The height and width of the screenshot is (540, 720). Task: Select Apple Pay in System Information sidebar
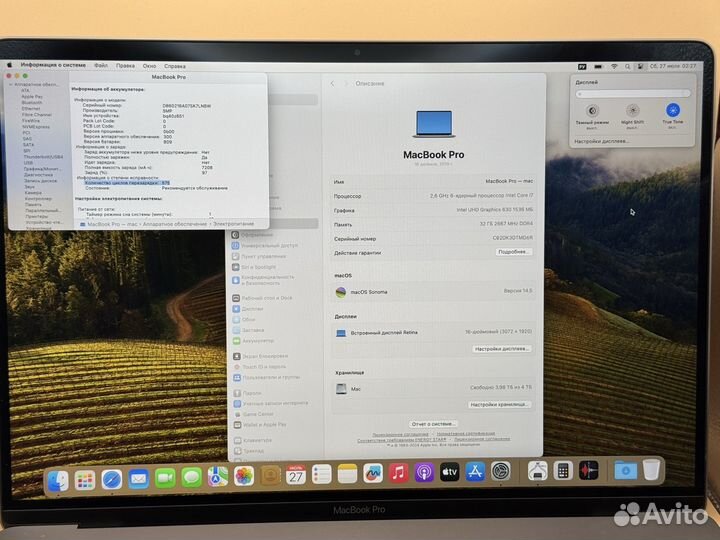tap(32, 97)
